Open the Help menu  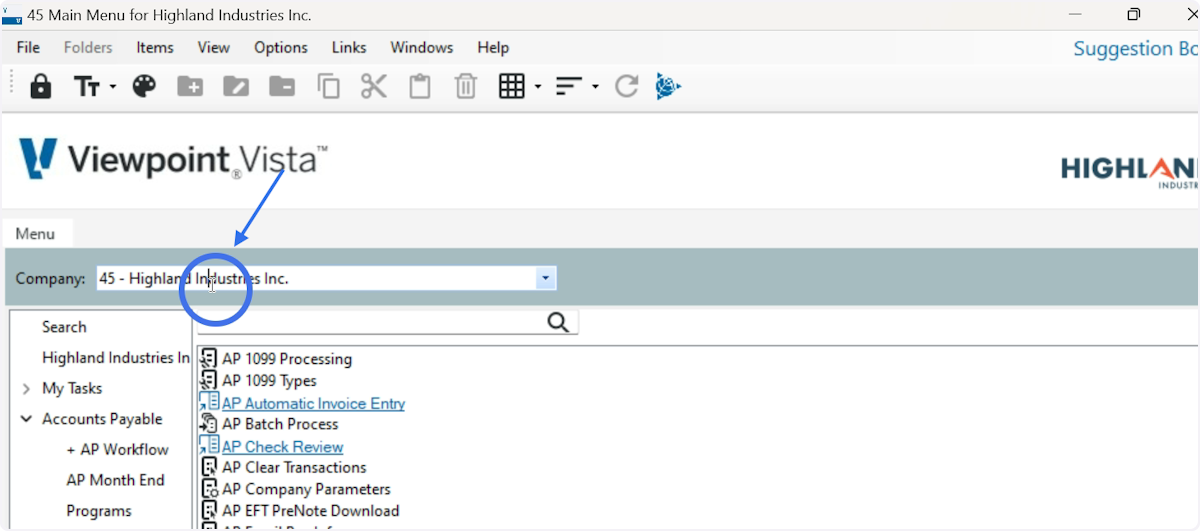[493, 47]
